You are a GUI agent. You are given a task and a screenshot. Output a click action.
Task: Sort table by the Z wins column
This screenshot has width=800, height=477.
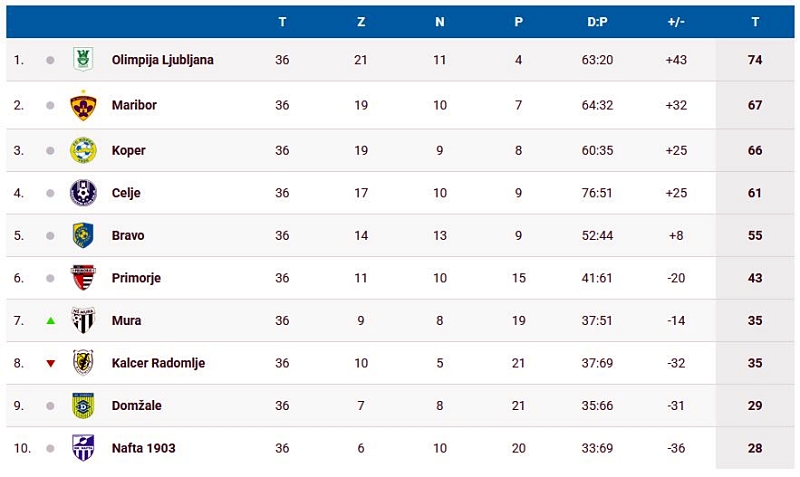point(361,22)
